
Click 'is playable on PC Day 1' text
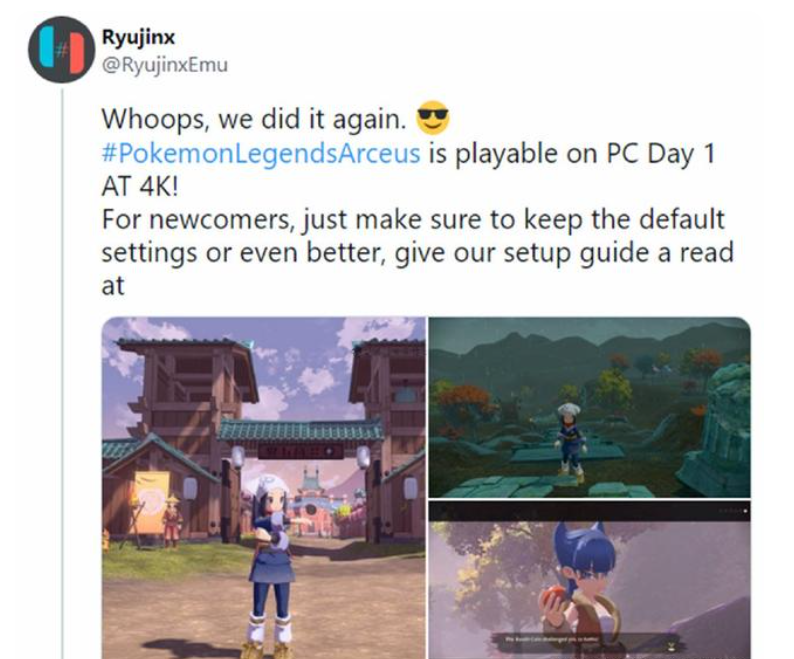point(572,153)
